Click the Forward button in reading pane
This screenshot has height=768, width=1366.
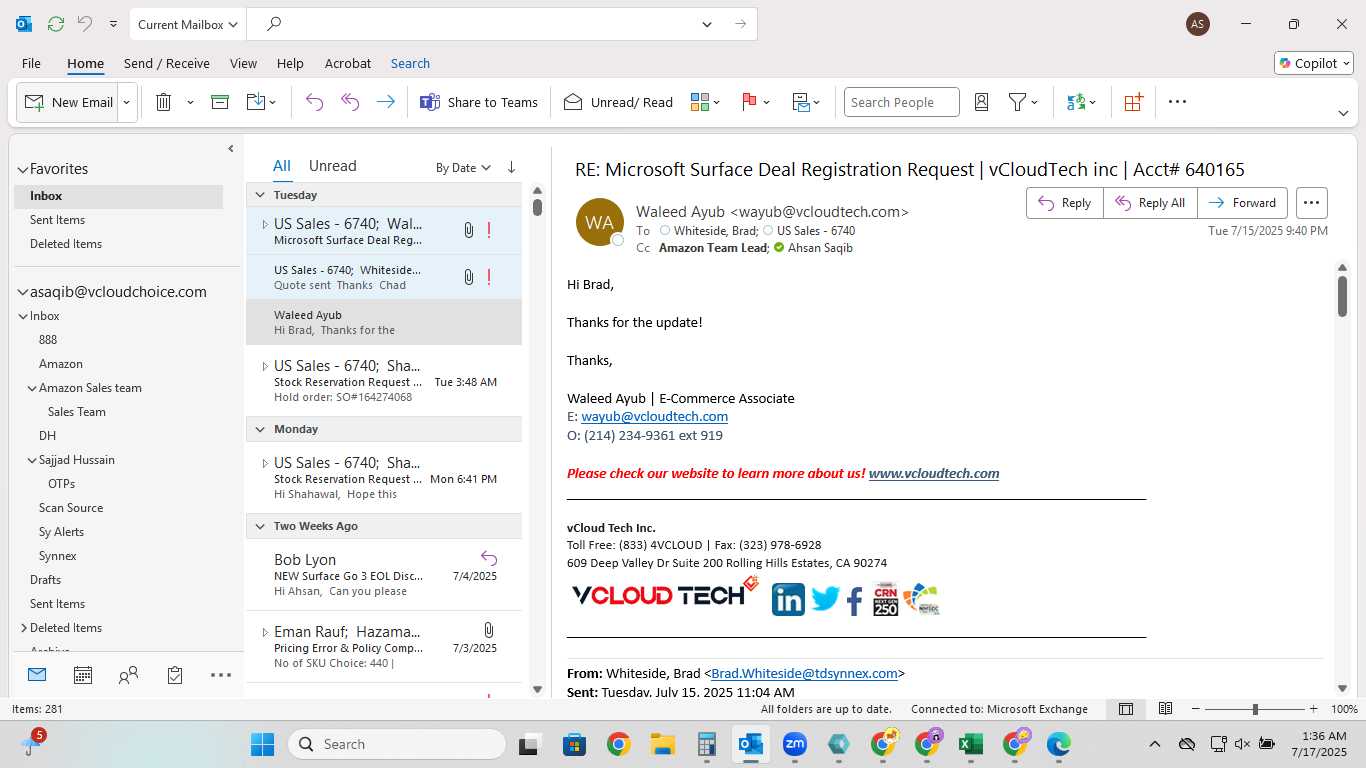click(1242, 203)
